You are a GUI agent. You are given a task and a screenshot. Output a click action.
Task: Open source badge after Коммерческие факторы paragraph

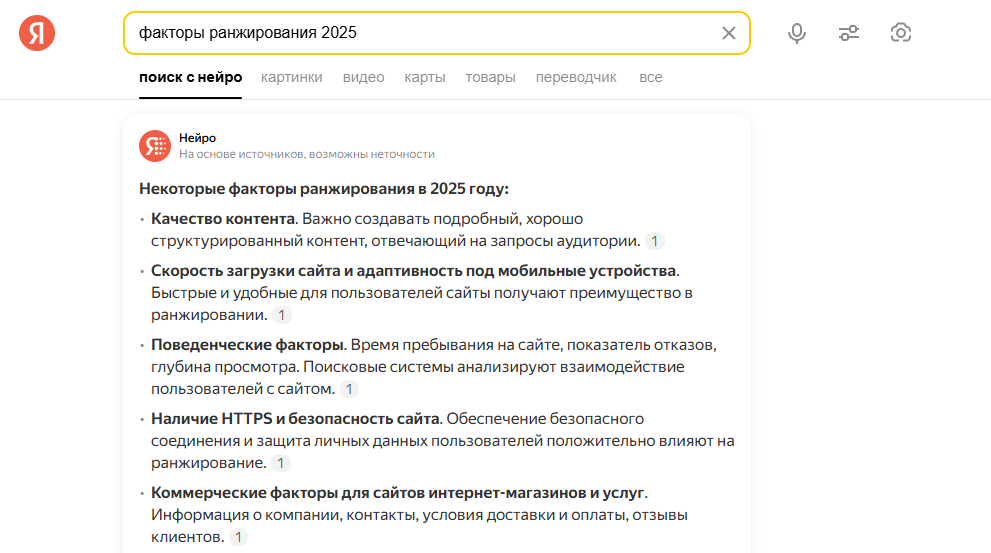point(237,537)
